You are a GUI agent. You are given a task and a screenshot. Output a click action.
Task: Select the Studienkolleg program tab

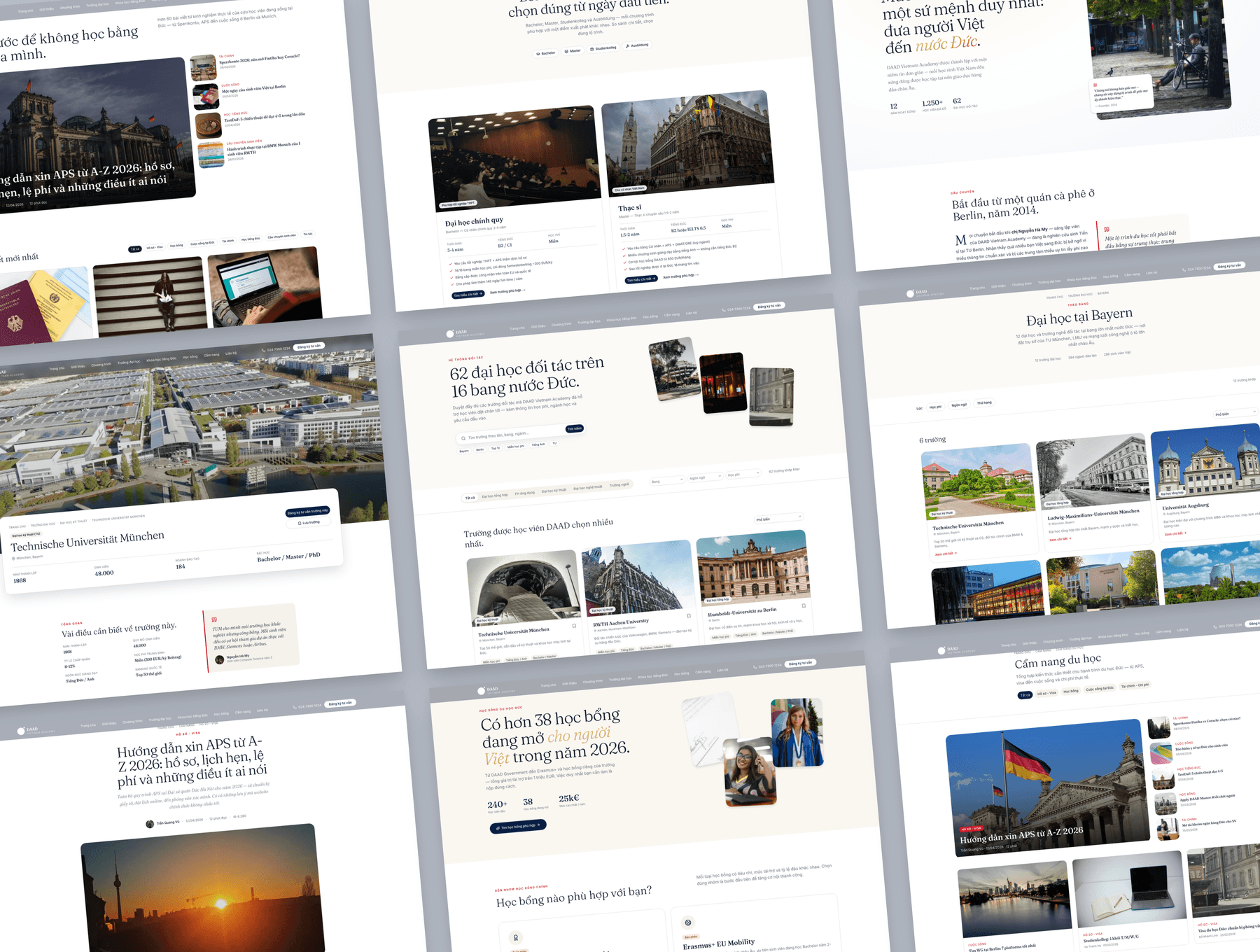[x=603, y=48]
